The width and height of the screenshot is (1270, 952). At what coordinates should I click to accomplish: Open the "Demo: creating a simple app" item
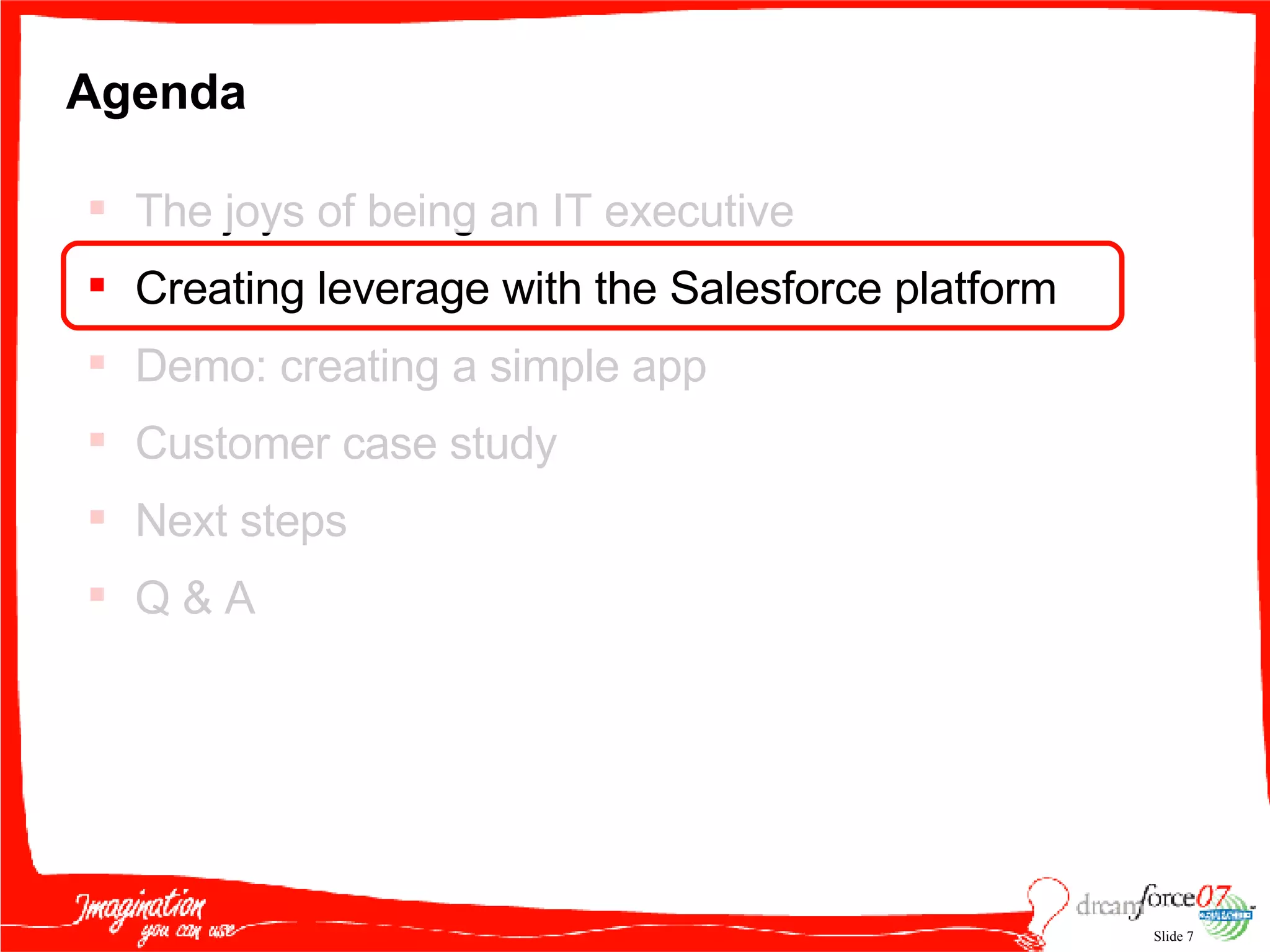420,367
